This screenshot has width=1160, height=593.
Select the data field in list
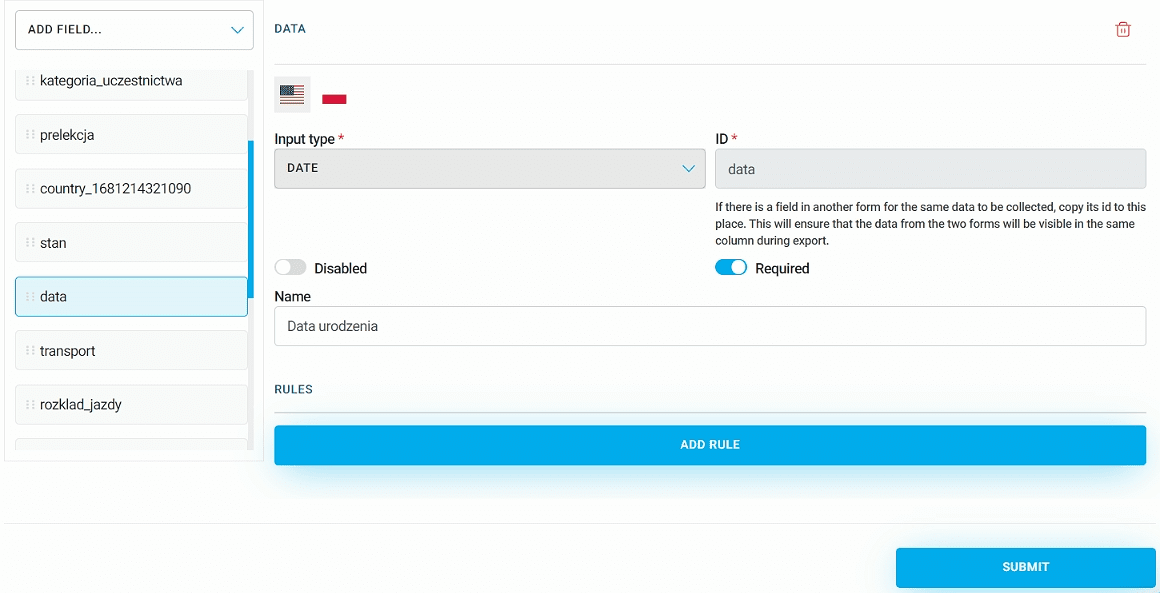click(x=131, y=296)
